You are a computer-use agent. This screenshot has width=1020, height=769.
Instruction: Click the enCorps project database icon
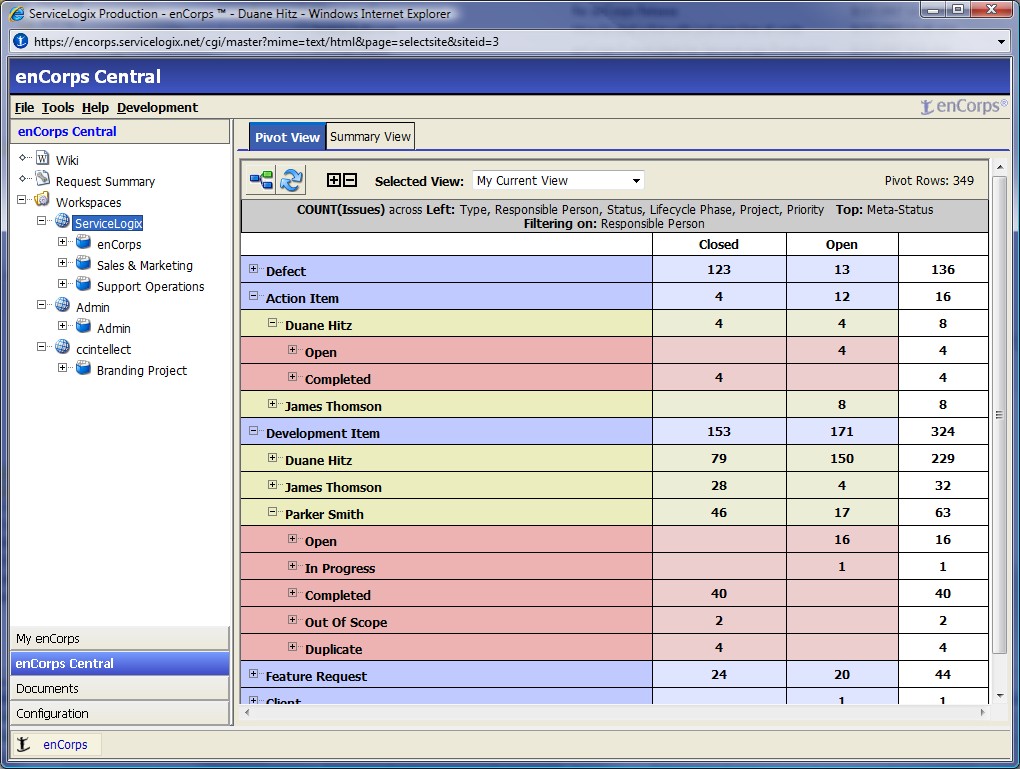[83, 242]
